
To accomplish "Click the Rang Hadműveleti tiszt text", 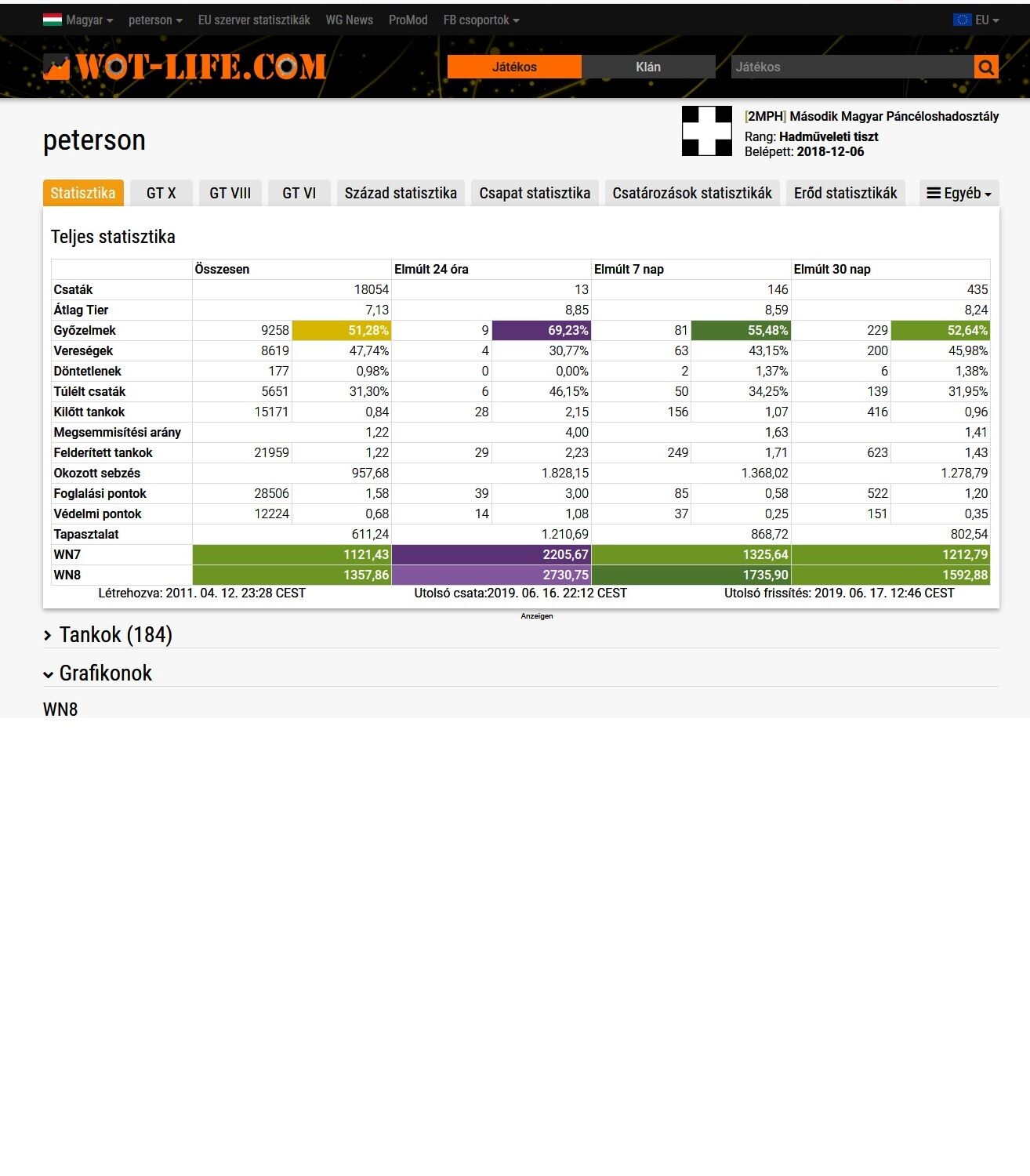I will coord(811,136).
